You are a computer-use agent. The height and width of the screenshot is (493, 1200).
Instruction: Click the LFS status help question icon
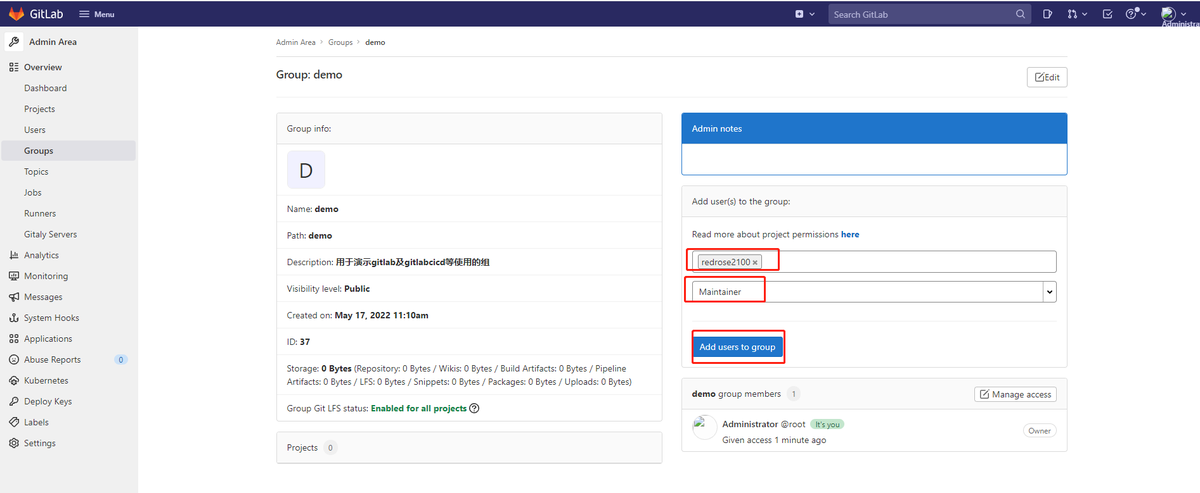474,408
